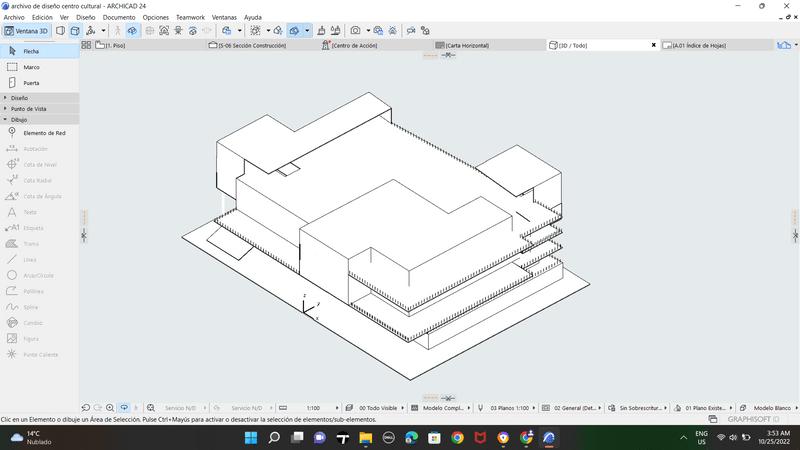Choose the Puerta door tool

(x=30, y=83)
